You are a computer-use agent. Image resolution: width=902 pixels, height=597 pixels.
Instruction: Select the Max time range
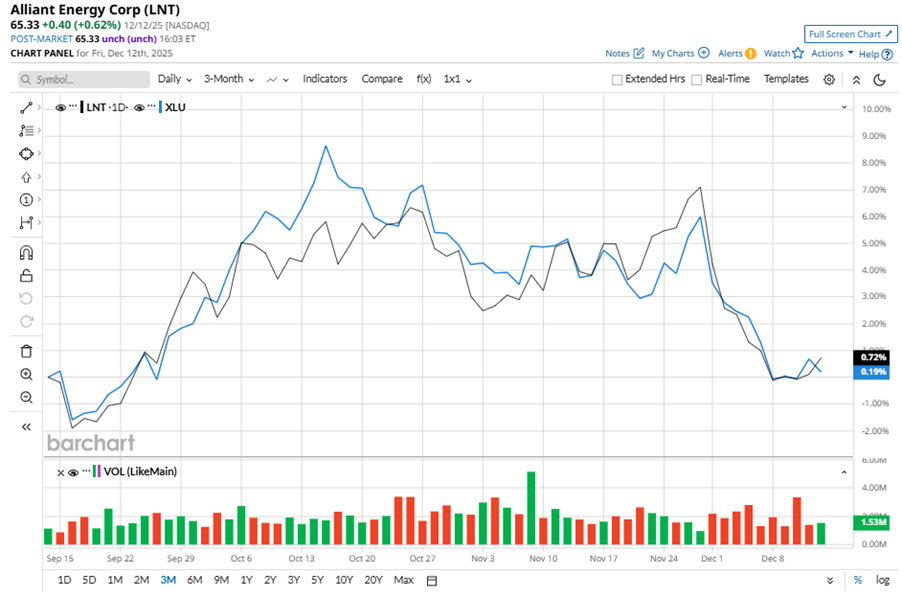coord(403,580)
